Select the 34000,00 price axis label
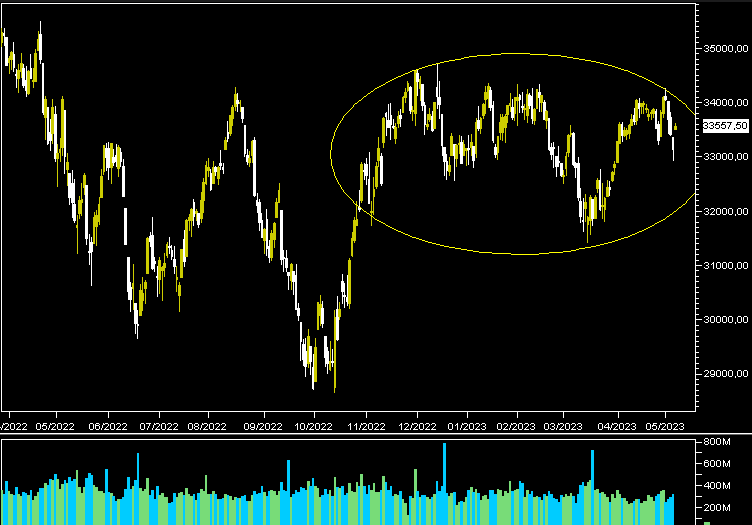The image size is (752, 525). coord(726,103)
